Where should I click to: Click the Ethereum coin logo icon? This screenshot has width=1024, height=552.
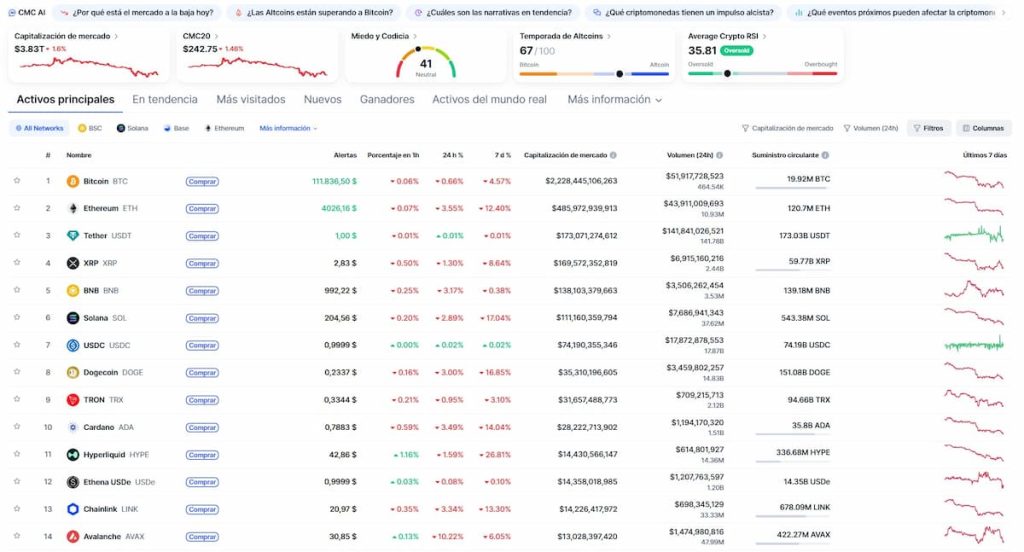[72, 208]
